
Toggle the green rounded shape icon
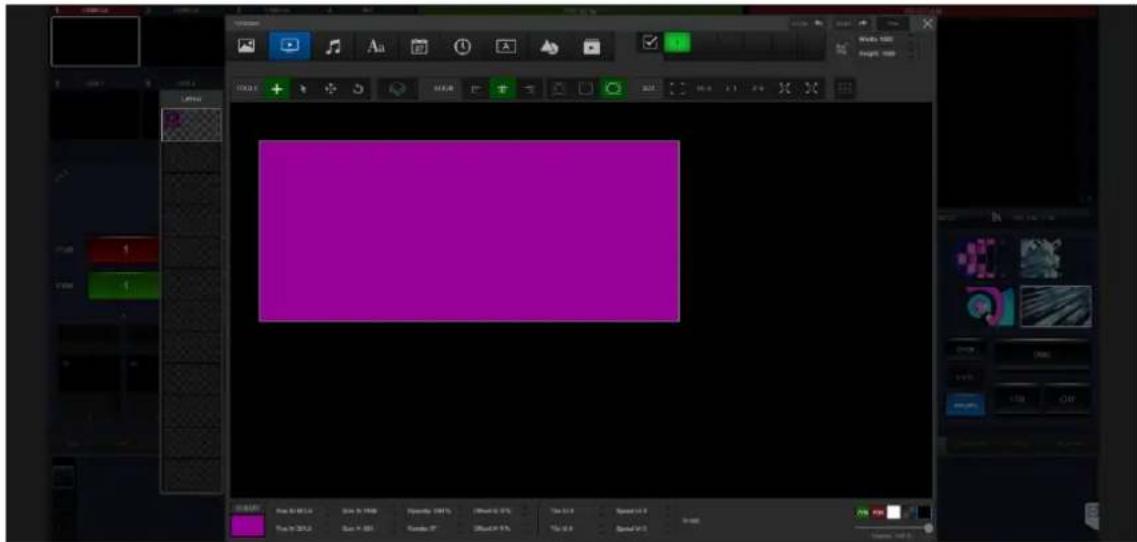[613, 89]
